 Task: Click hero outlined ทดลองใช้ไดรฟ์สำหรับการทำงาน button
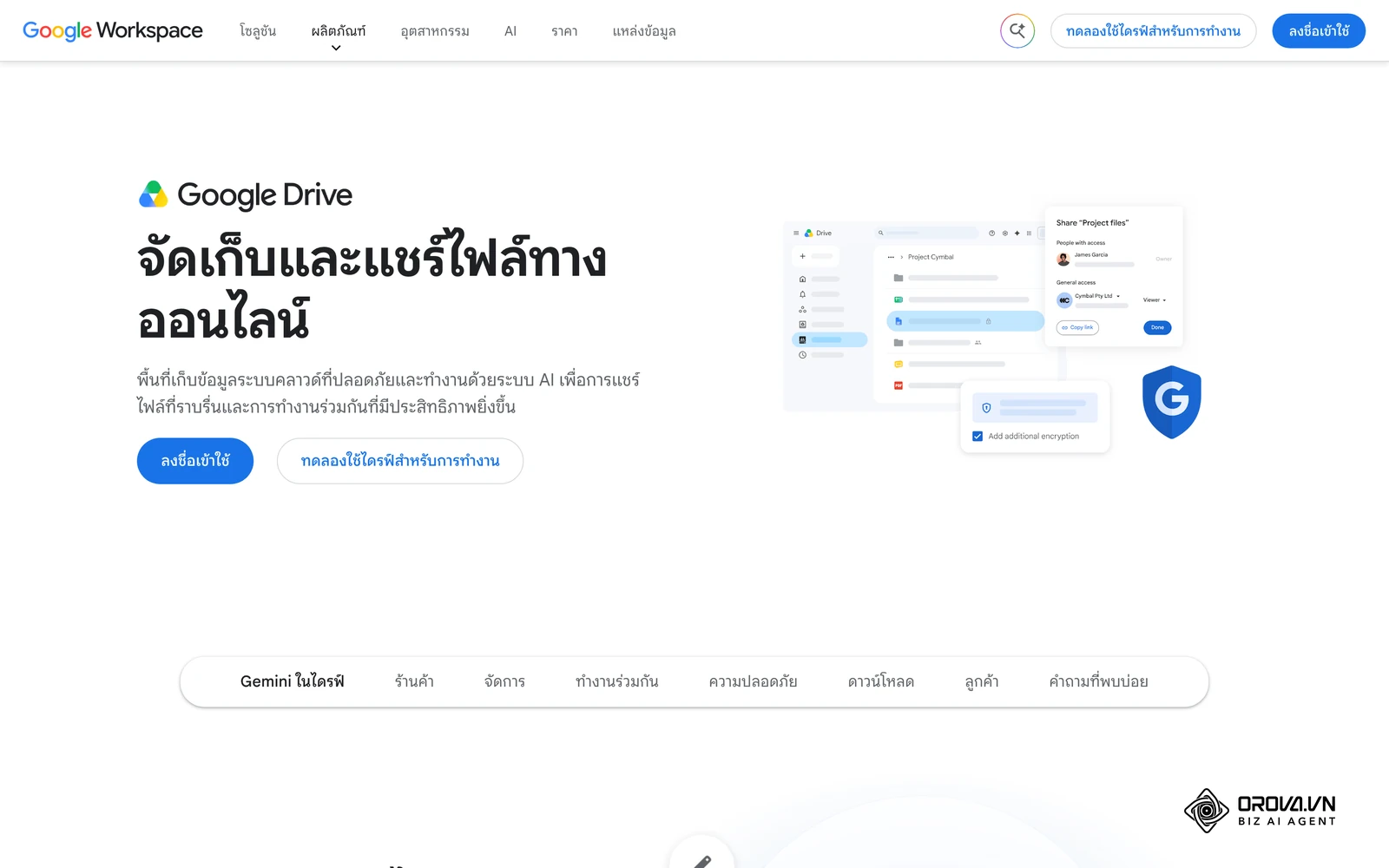pyautogui.click(x=400, y=461)
